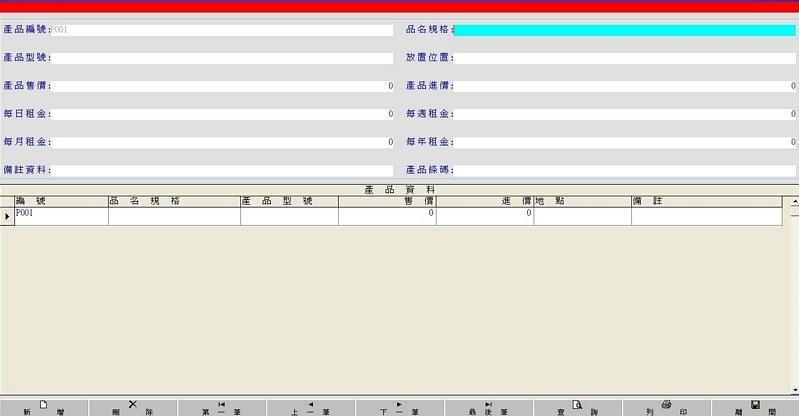
Task: Go to next record with 下一筆
Action: pyautogui.click(x=399, y=408)
